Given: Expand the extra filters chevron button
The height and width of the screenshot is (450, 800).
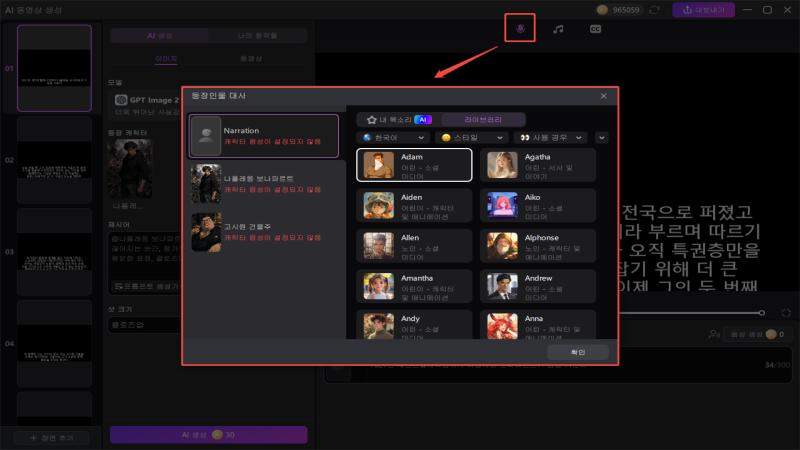Looking at the screenshot, I should coord(602,138).
